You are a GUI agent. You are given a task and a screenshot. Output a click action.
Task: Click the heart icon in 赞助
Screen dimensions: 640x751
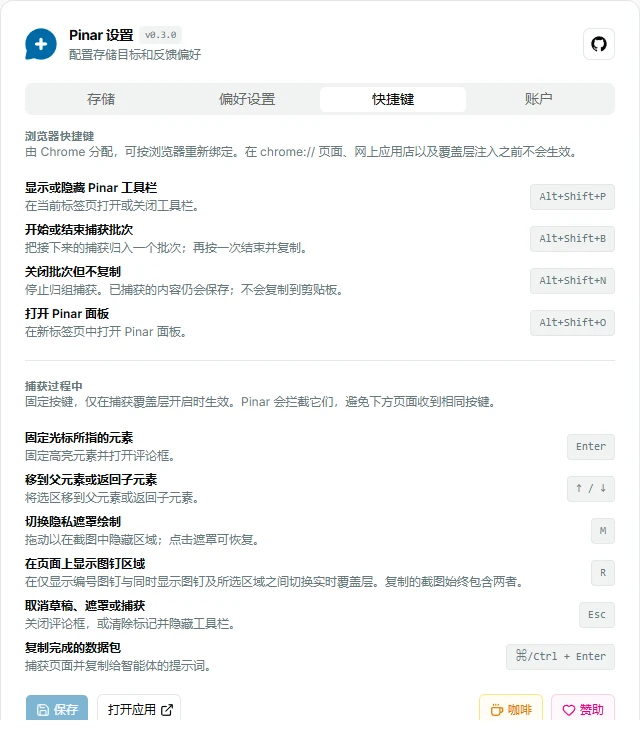click(569, 710)
